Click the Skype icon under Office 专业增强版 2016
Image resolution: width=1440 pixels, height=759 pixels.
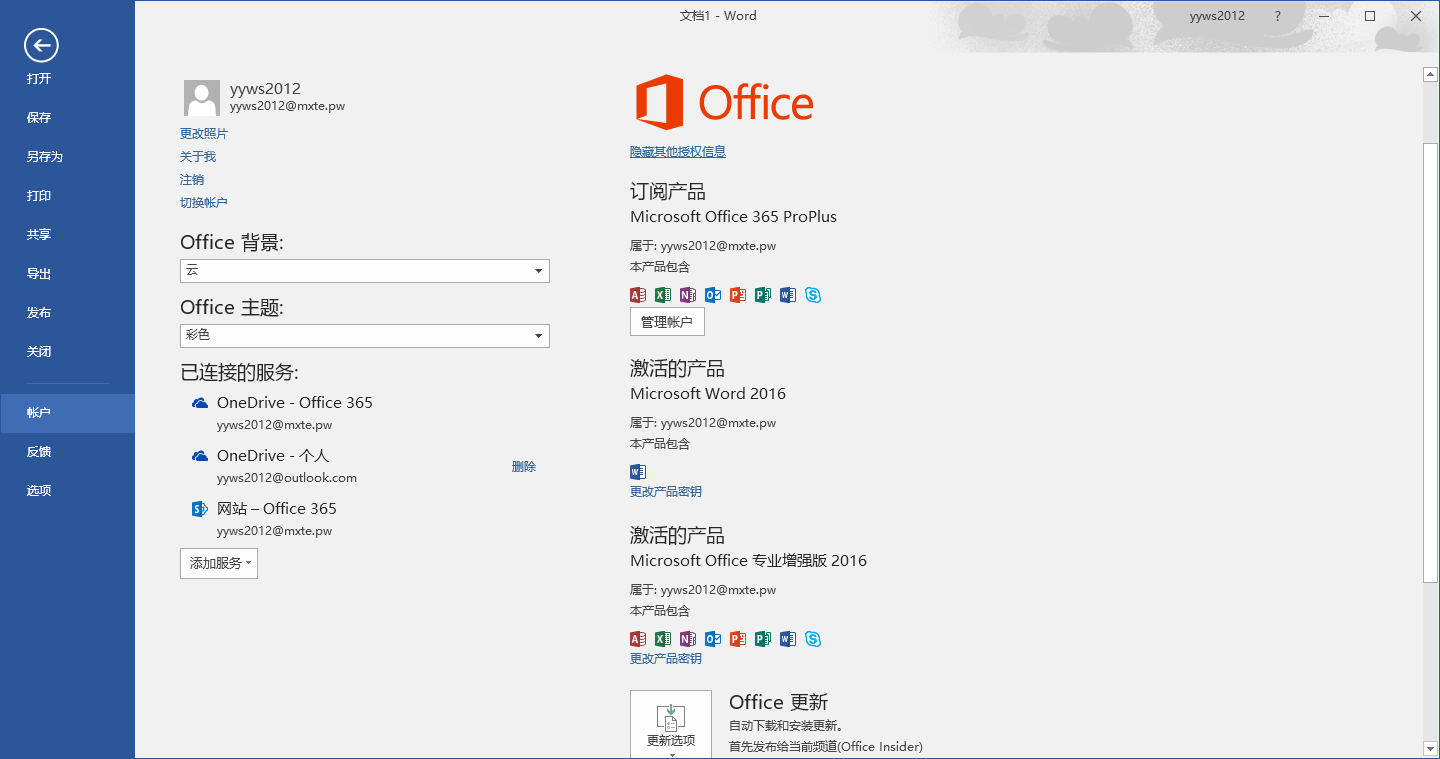pos(813,639)
